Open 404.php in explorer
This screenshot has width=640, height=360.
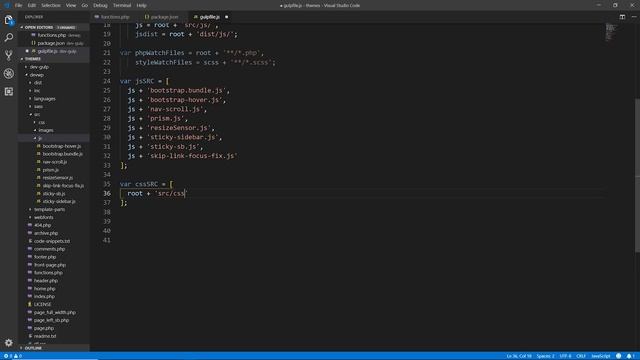(53, 225)
